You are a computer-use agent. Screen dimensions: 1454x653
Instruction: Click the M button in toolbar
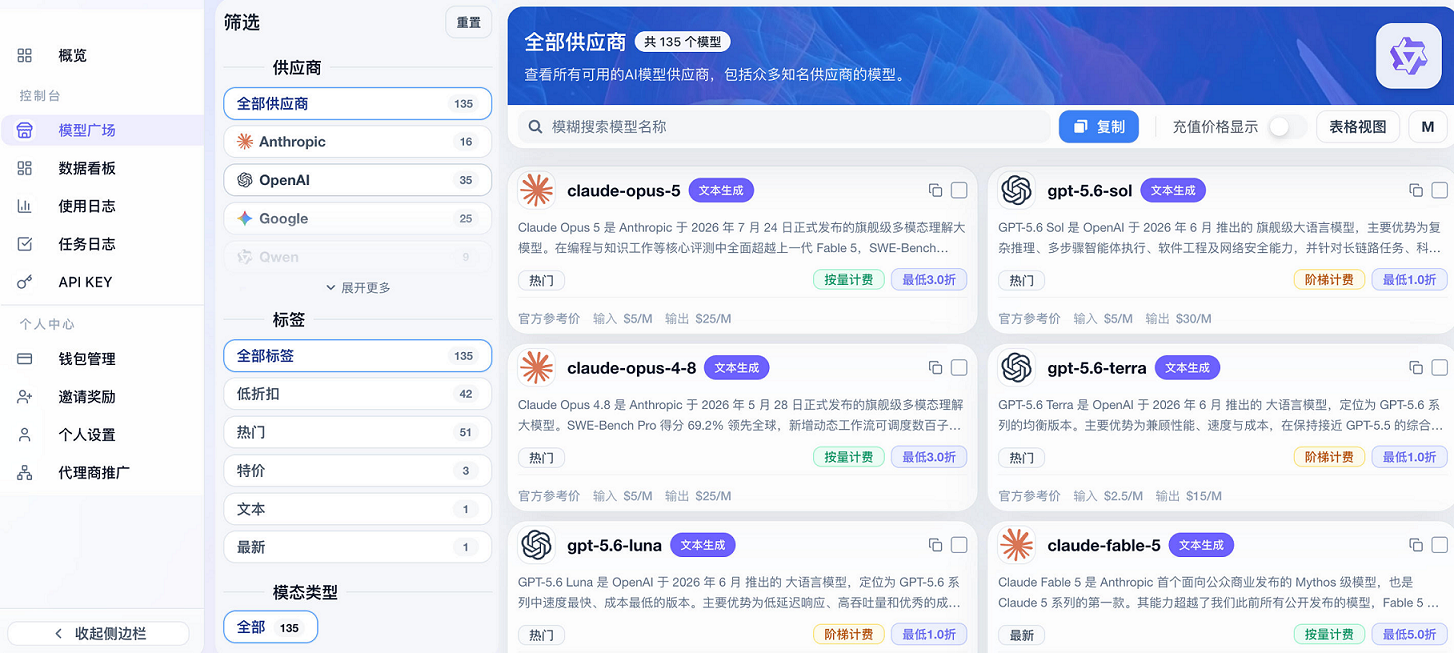click(x=1428, y=127)
